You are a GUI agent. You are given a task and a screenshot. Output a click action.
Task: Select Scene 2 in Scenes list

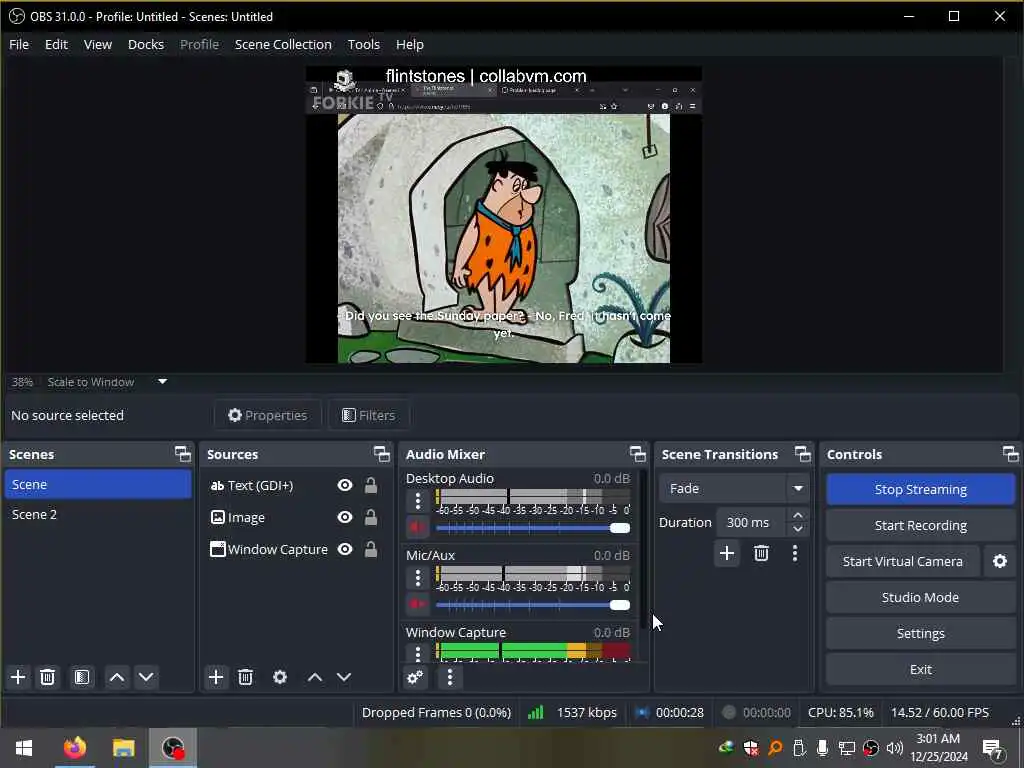(98, 515)
